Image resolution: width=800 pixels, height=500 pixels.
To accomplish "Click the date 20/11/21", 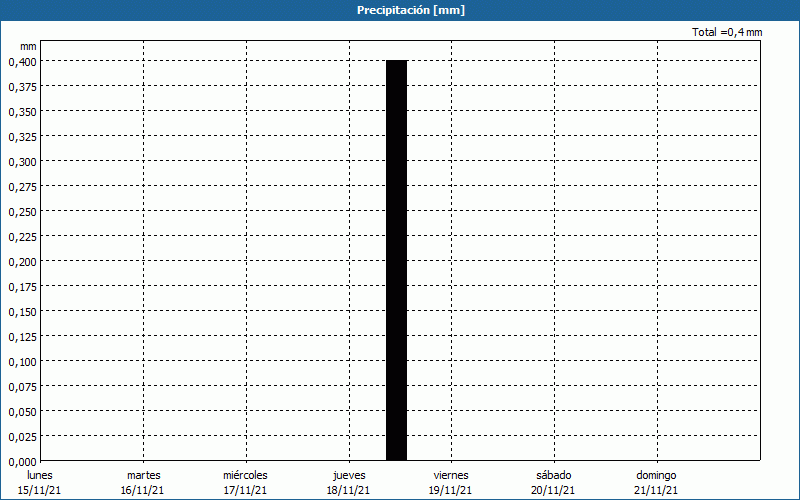I will (x=553, y=490).
